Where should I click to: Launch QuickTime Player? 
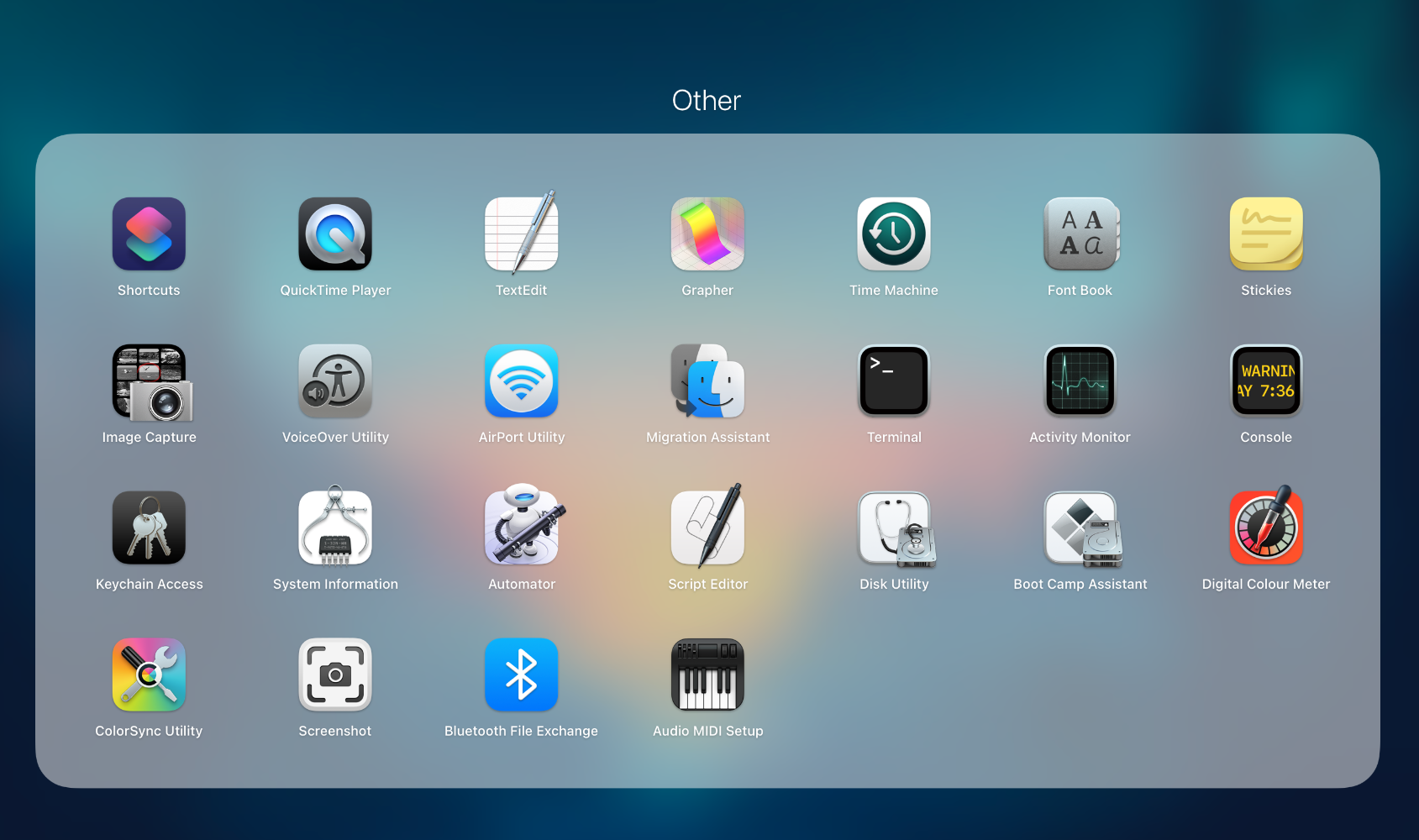pyautogui.click(x=335, y=234)
